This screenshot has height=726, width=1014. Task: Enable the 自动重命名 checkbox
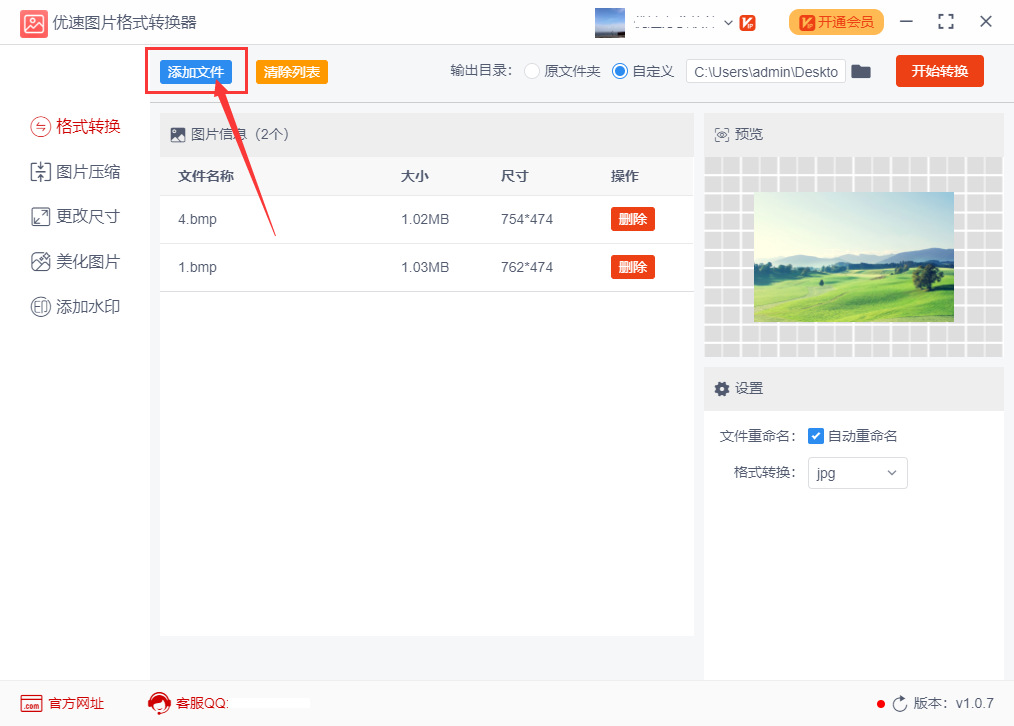click(x=816, y=435)
